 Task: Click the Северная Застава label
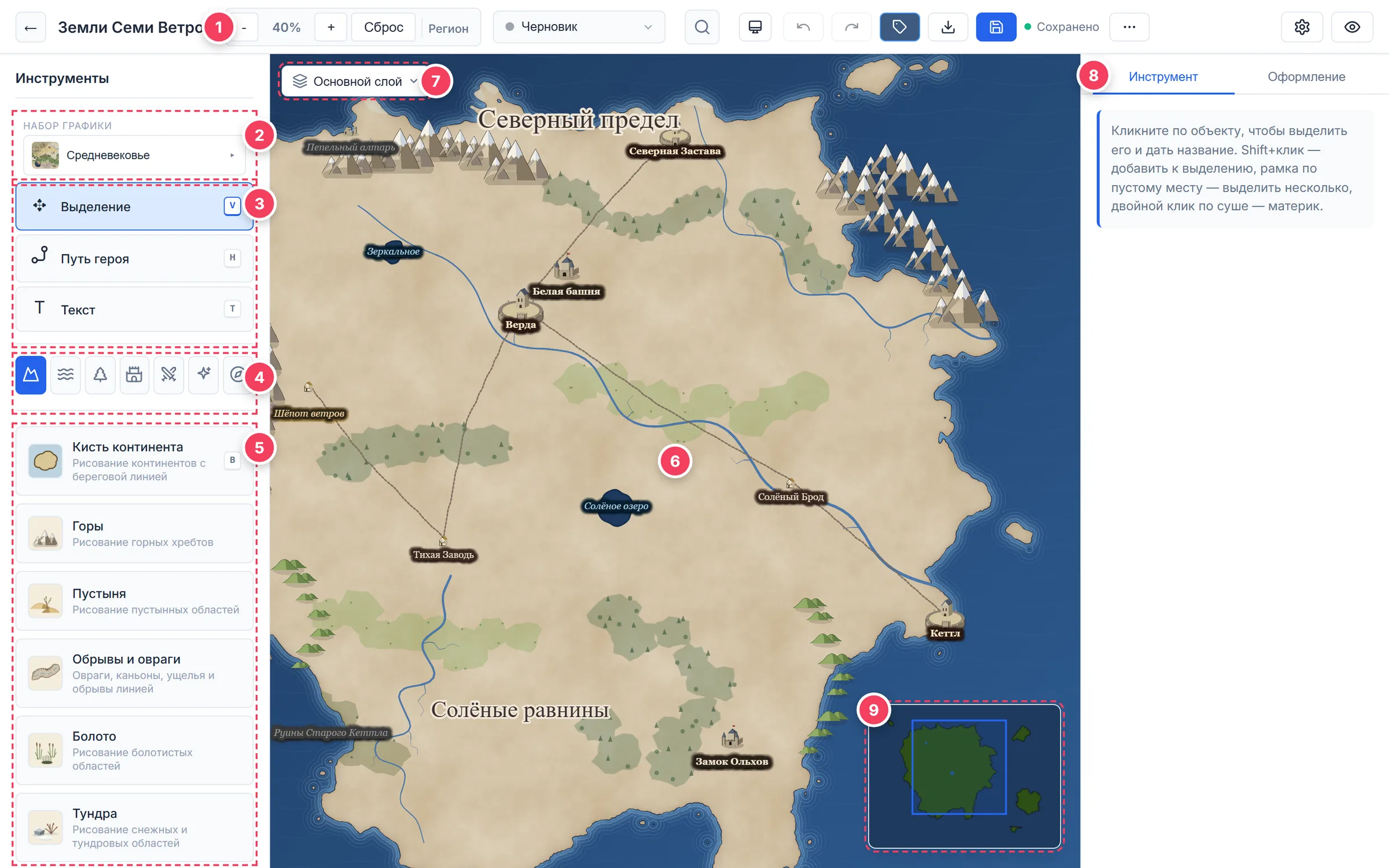pos(675,151)
